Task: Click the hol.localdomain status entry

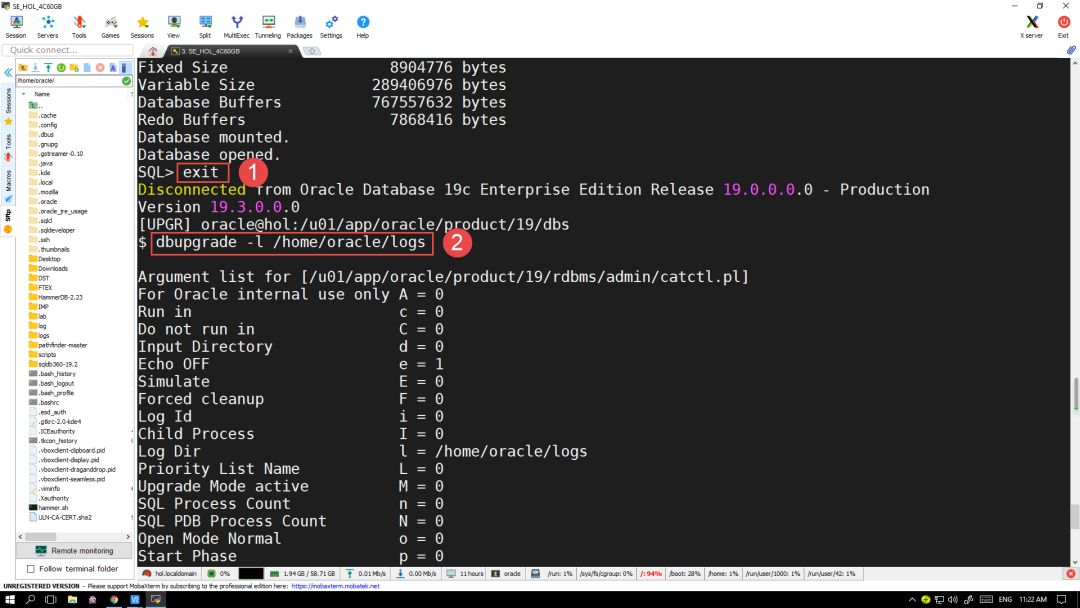Action: pyautogui.click(x=170, y=574)
